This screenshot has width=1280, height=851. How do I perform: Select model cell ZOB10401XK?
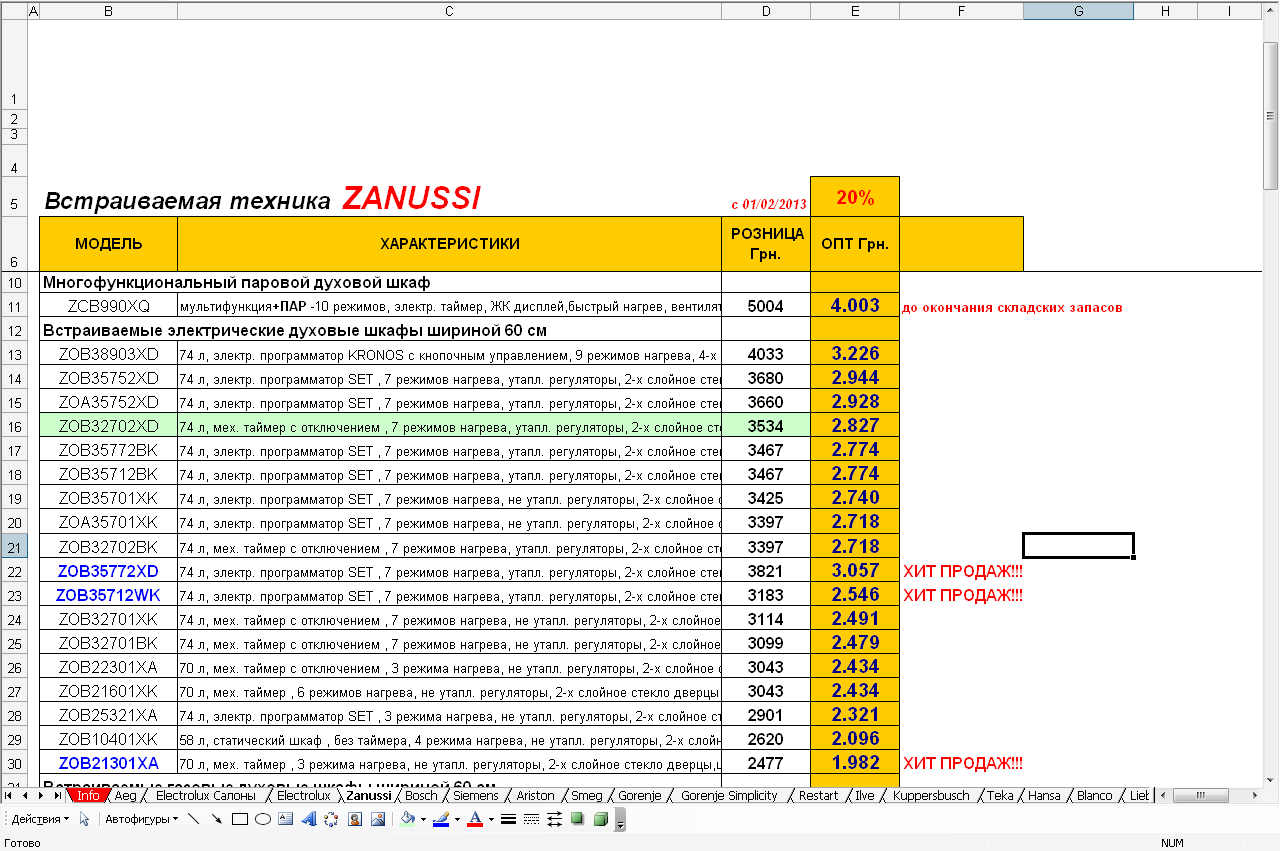point(108,739)
